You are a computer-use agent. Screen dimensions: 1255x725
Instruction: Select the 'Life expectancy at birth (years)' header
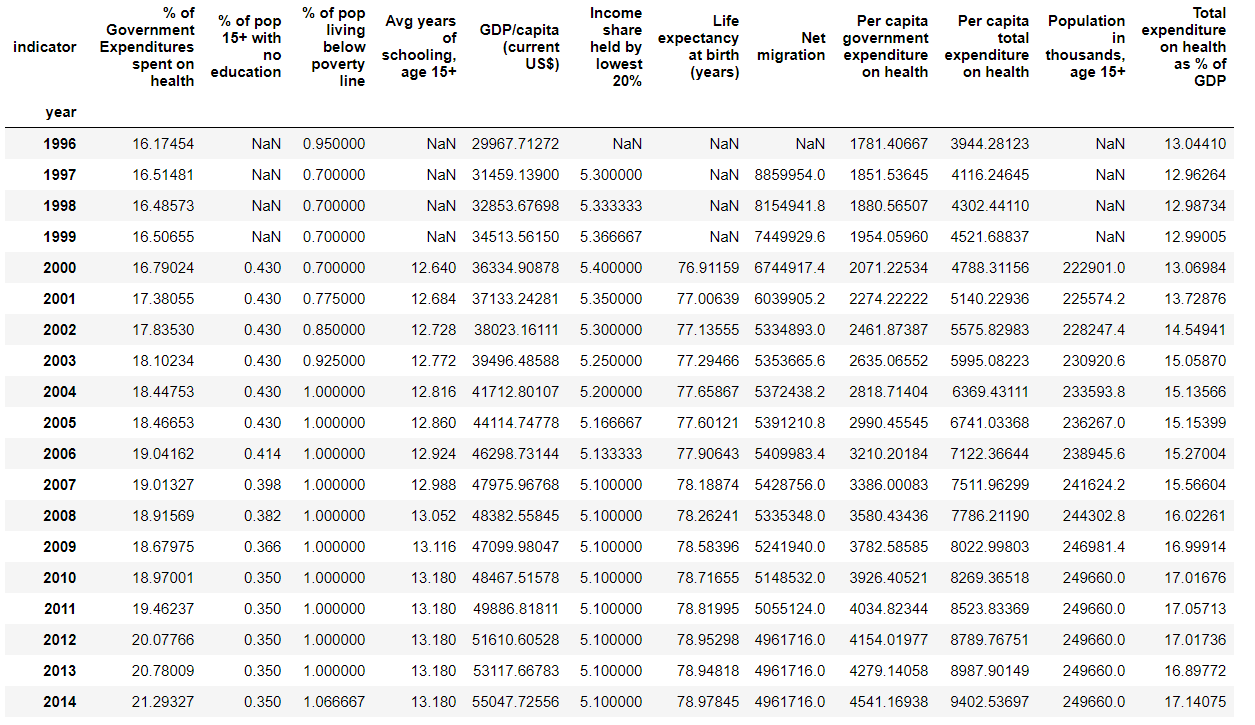tap(699, 47)
